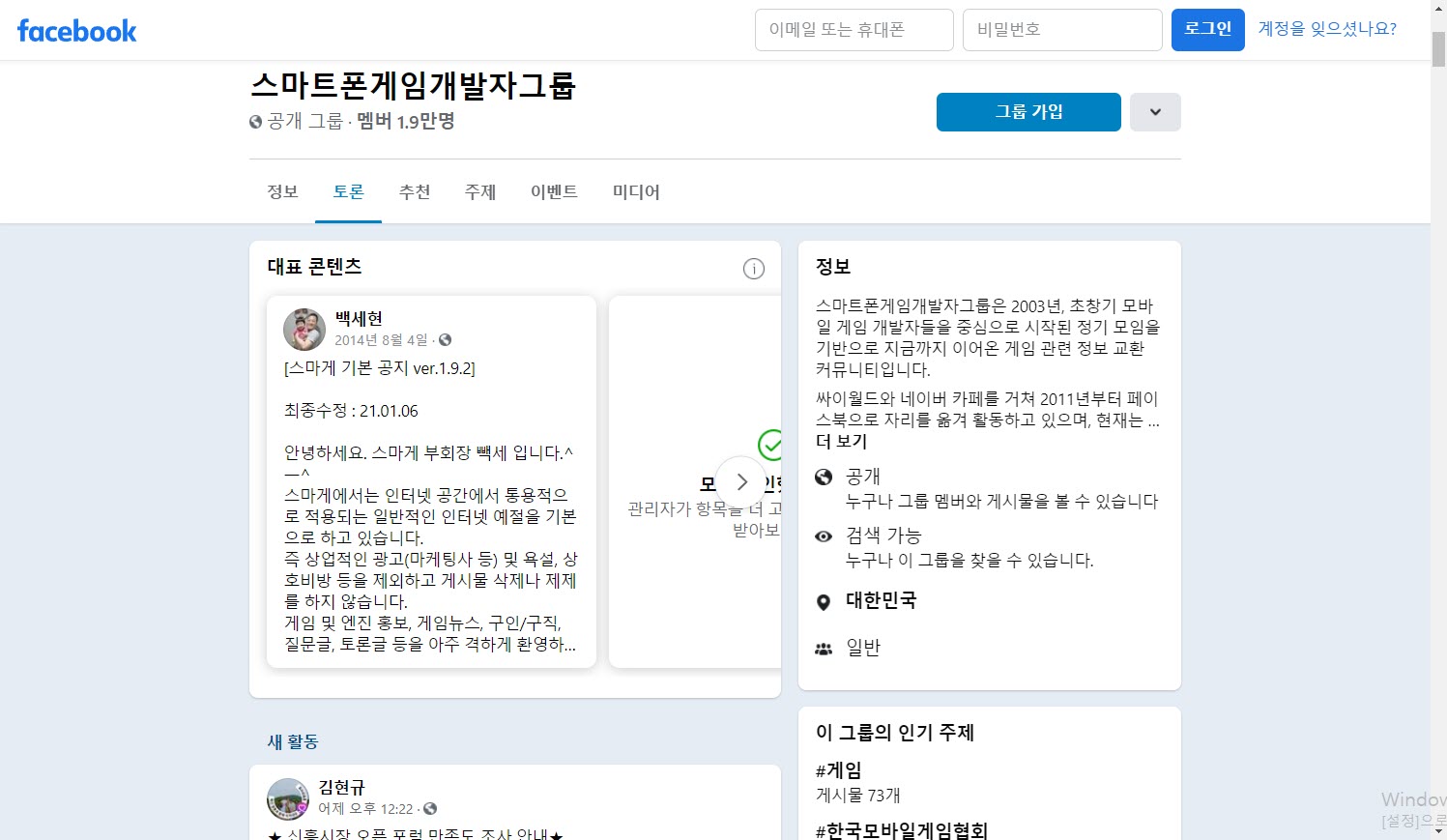Click 백세현's profile picture
Screen dimensions: 1447x840
304,330
